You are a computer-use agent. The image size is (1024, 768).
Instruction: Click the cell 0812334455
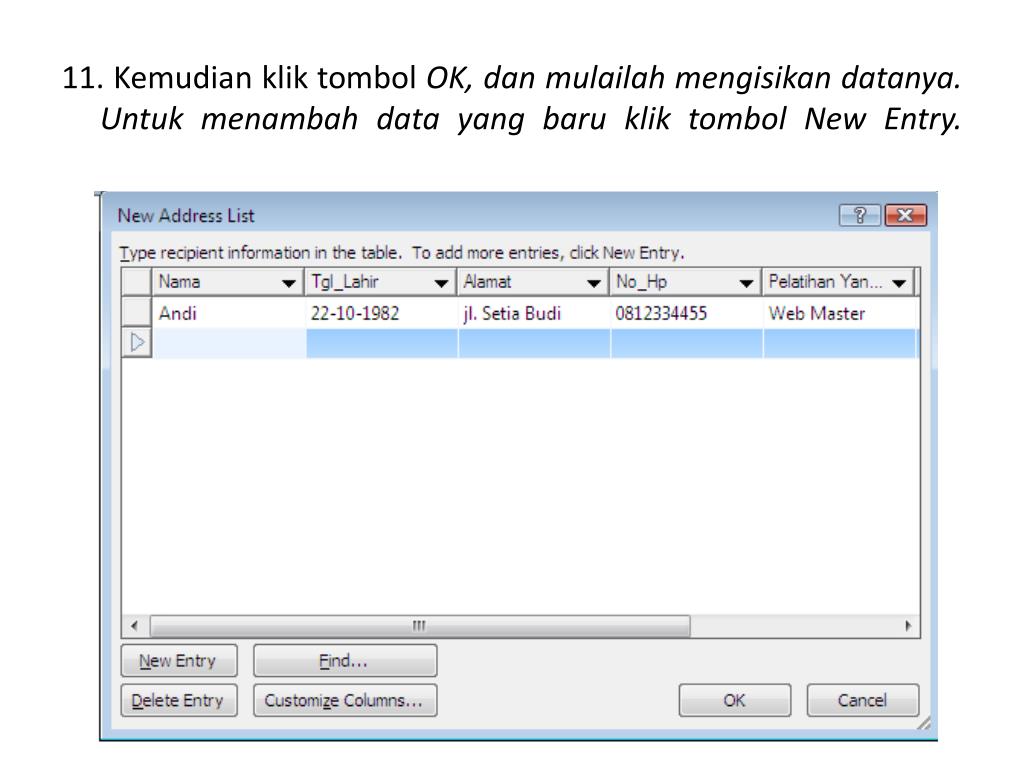click(686, 313)
